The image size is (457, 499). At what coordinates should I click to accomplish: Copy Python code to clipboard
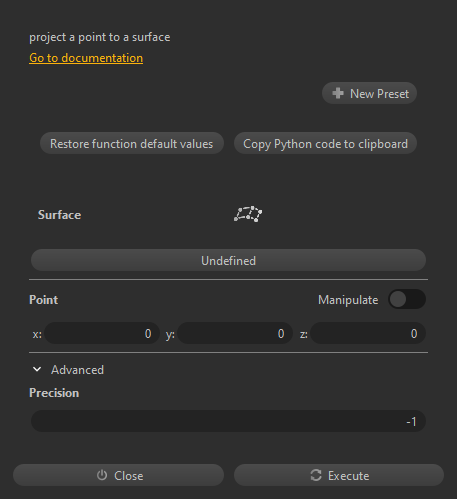pos(325,143)
